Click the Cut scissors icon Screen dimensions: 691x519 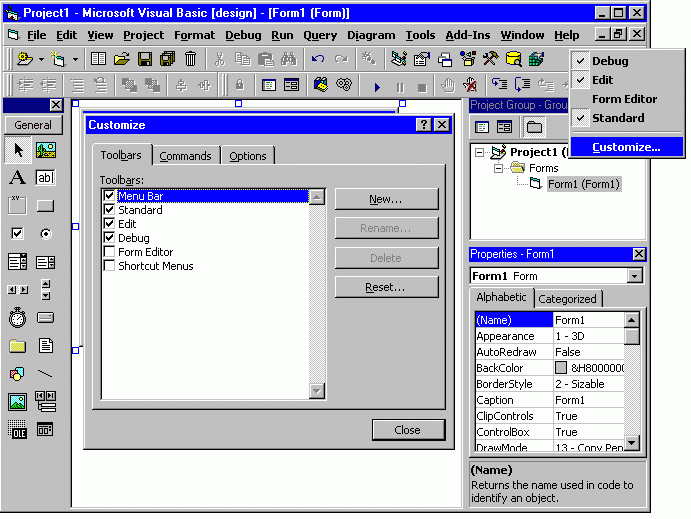[x=219, y=59]
